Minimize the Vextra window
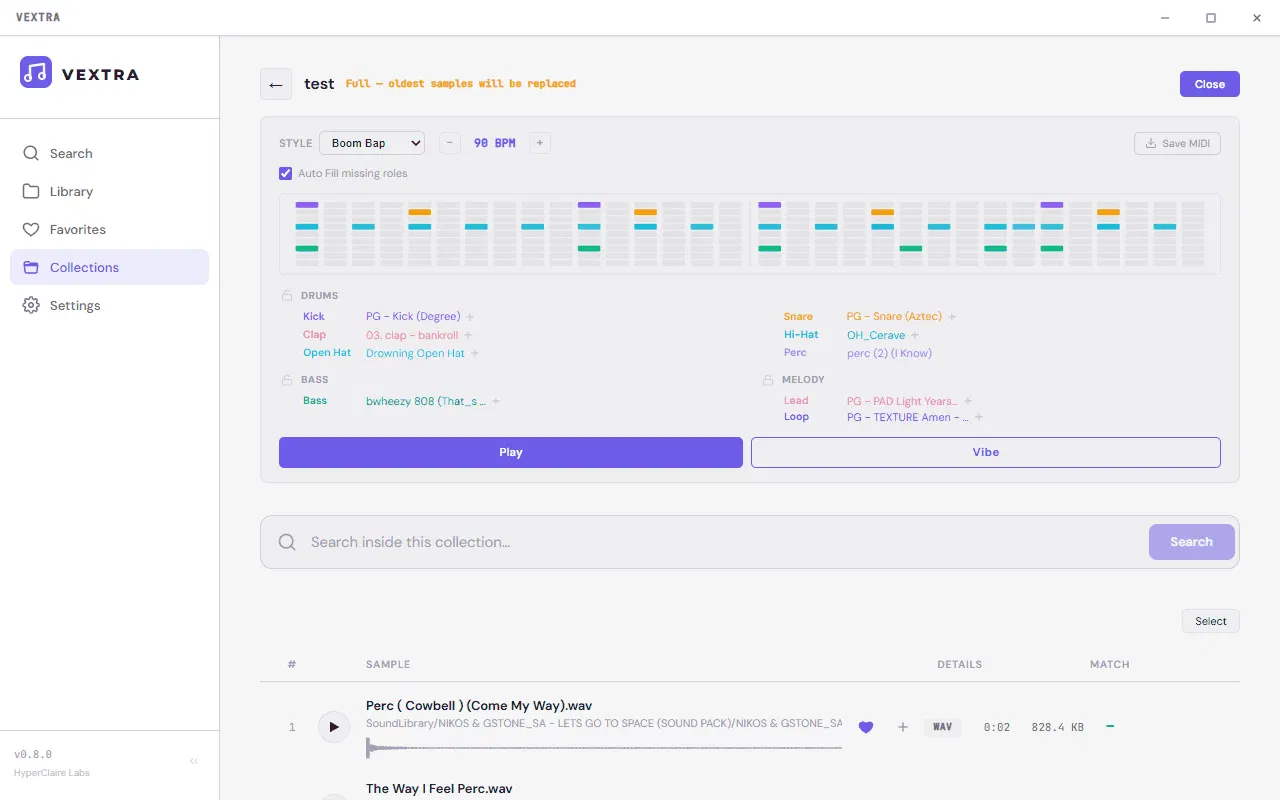This screenshot has height=800, width=1280. (1165, 18)
